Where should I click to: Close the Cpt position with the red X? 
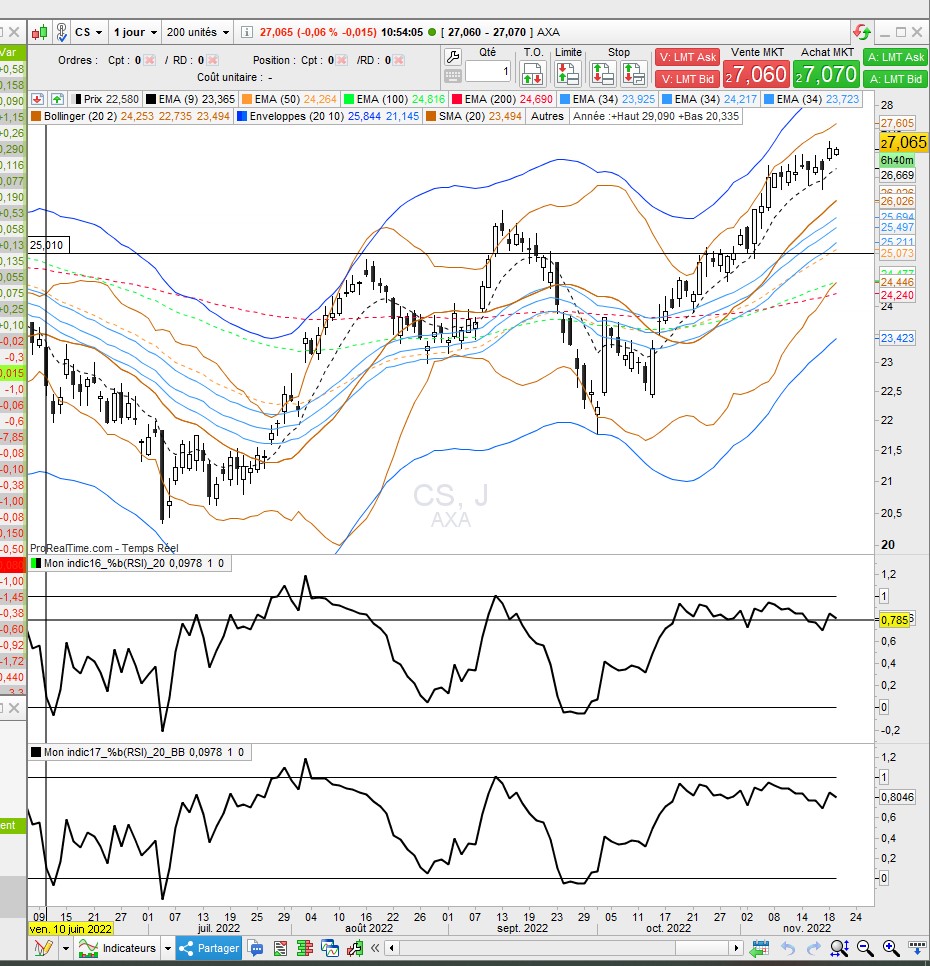[x=342, y=60]
